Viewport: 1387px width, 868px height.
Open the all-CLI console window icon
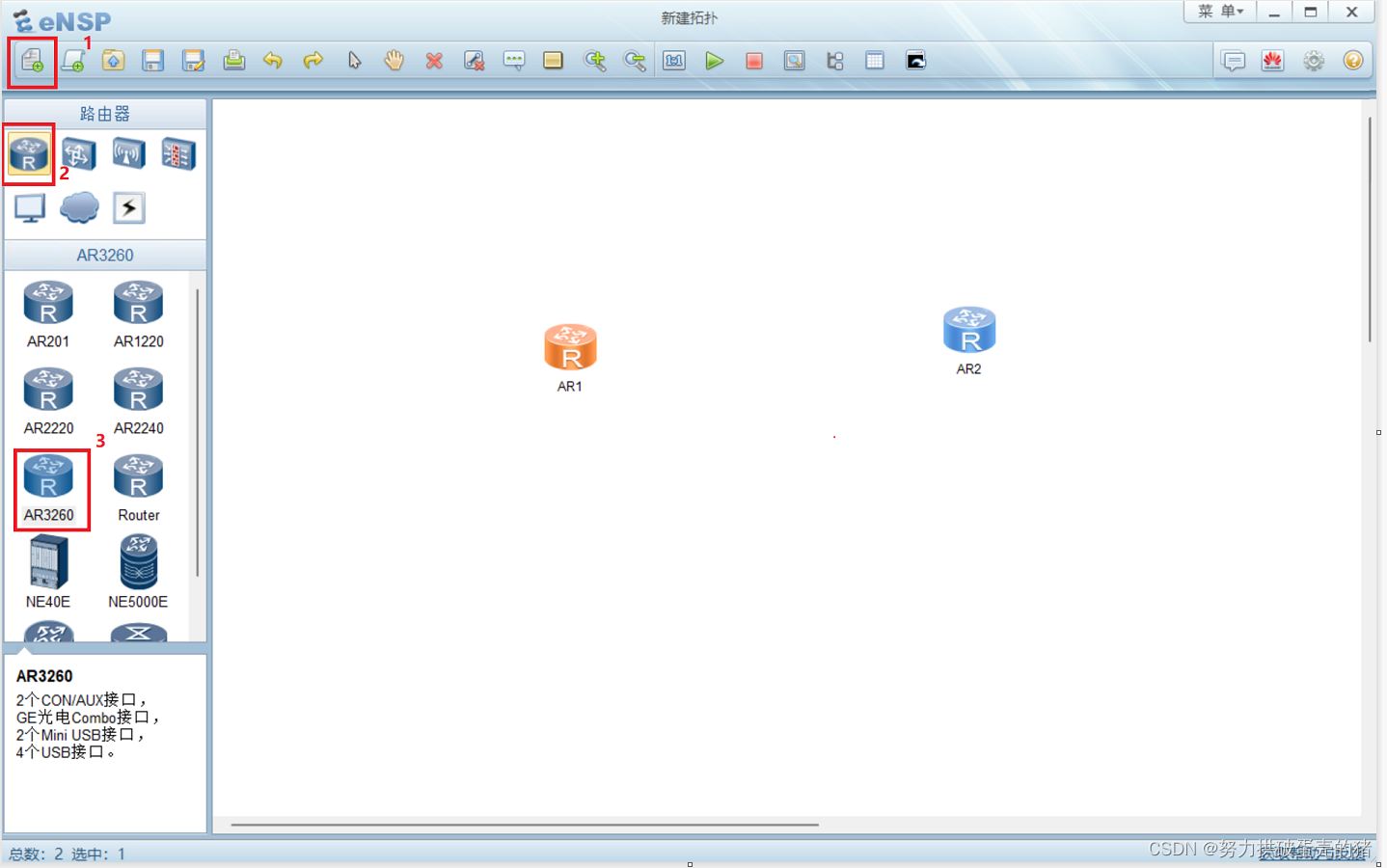pyautogui.click(x=915, y=61)
